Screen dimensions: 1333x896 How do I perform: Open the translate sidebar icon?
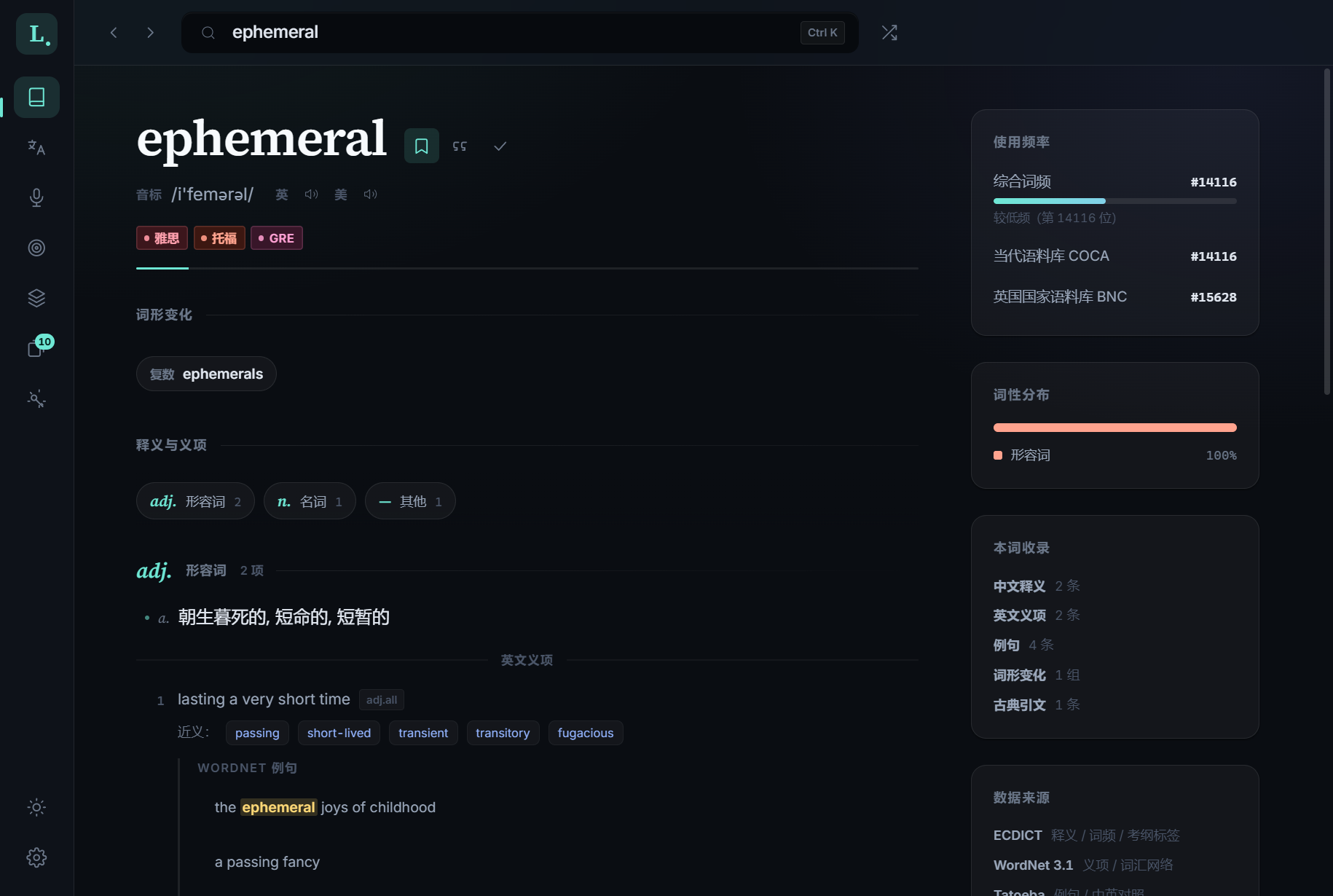[x=36, y=147]
